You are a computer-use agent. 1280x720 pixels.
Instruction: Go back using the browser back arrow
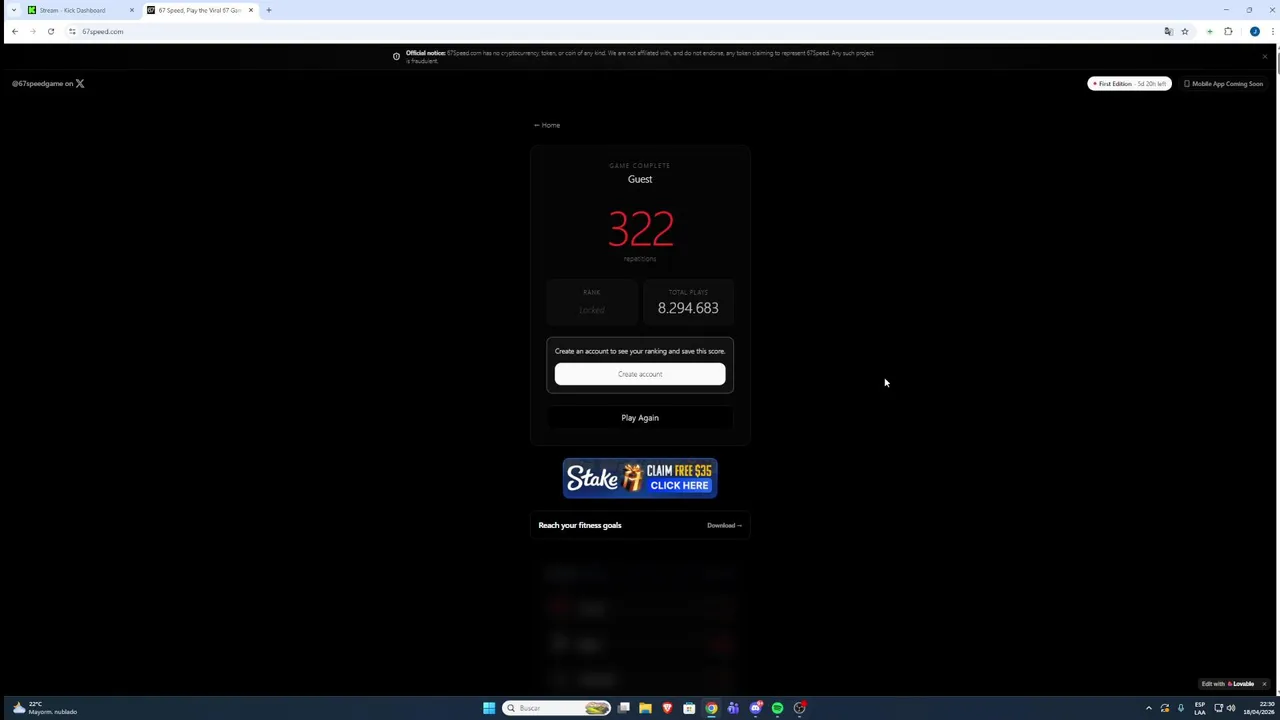(15, 31)
